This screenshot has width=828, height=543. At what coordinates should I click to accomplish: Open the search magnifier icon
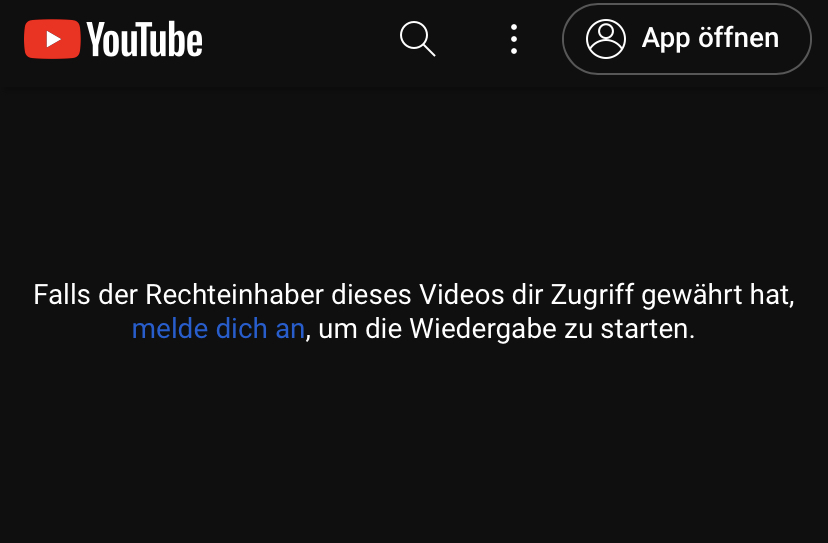pyautogui.click(x=417, y=39)
